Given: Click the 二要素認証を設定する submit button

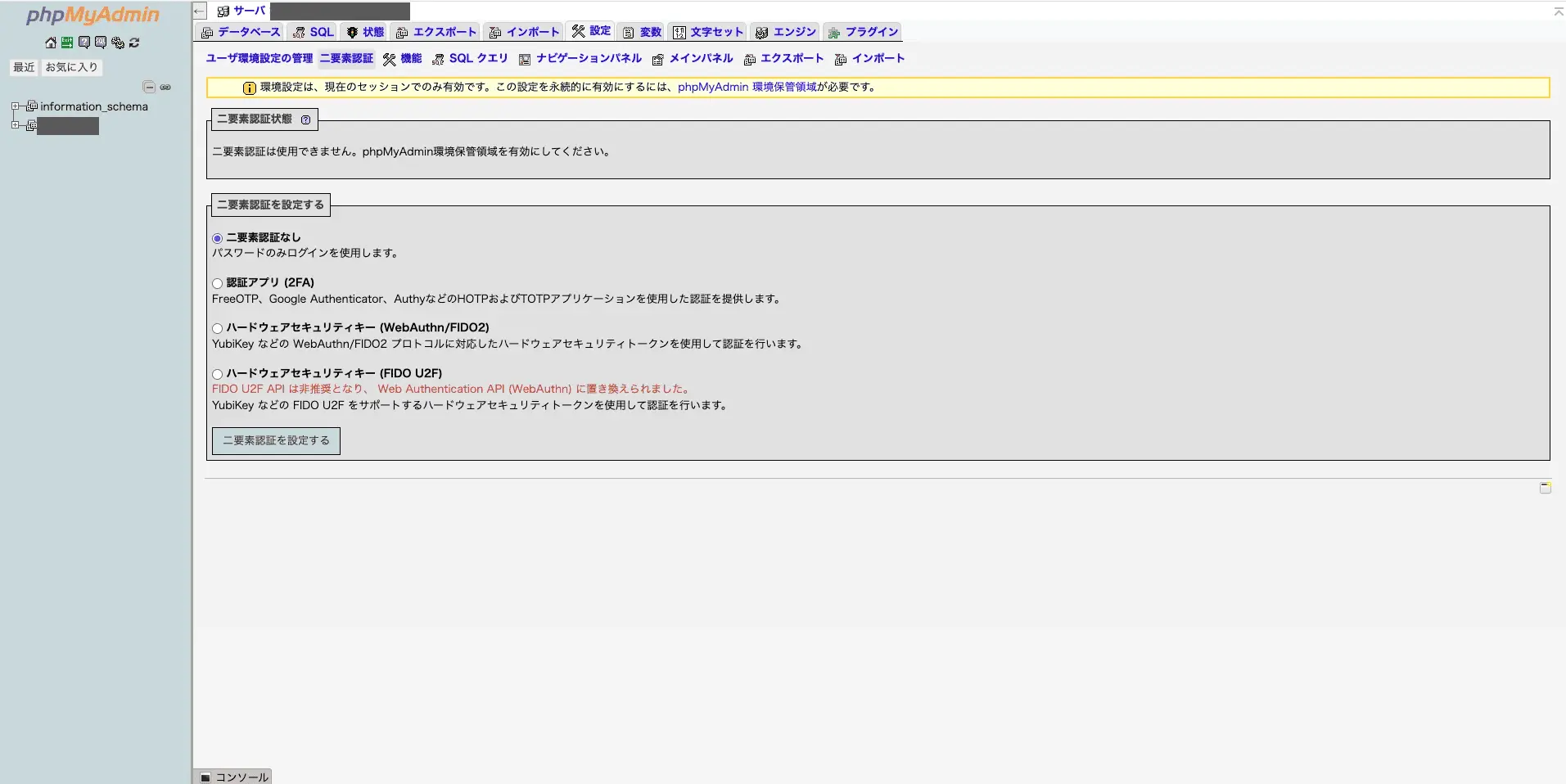Looking at the screenshot, I should click(276, 440).
